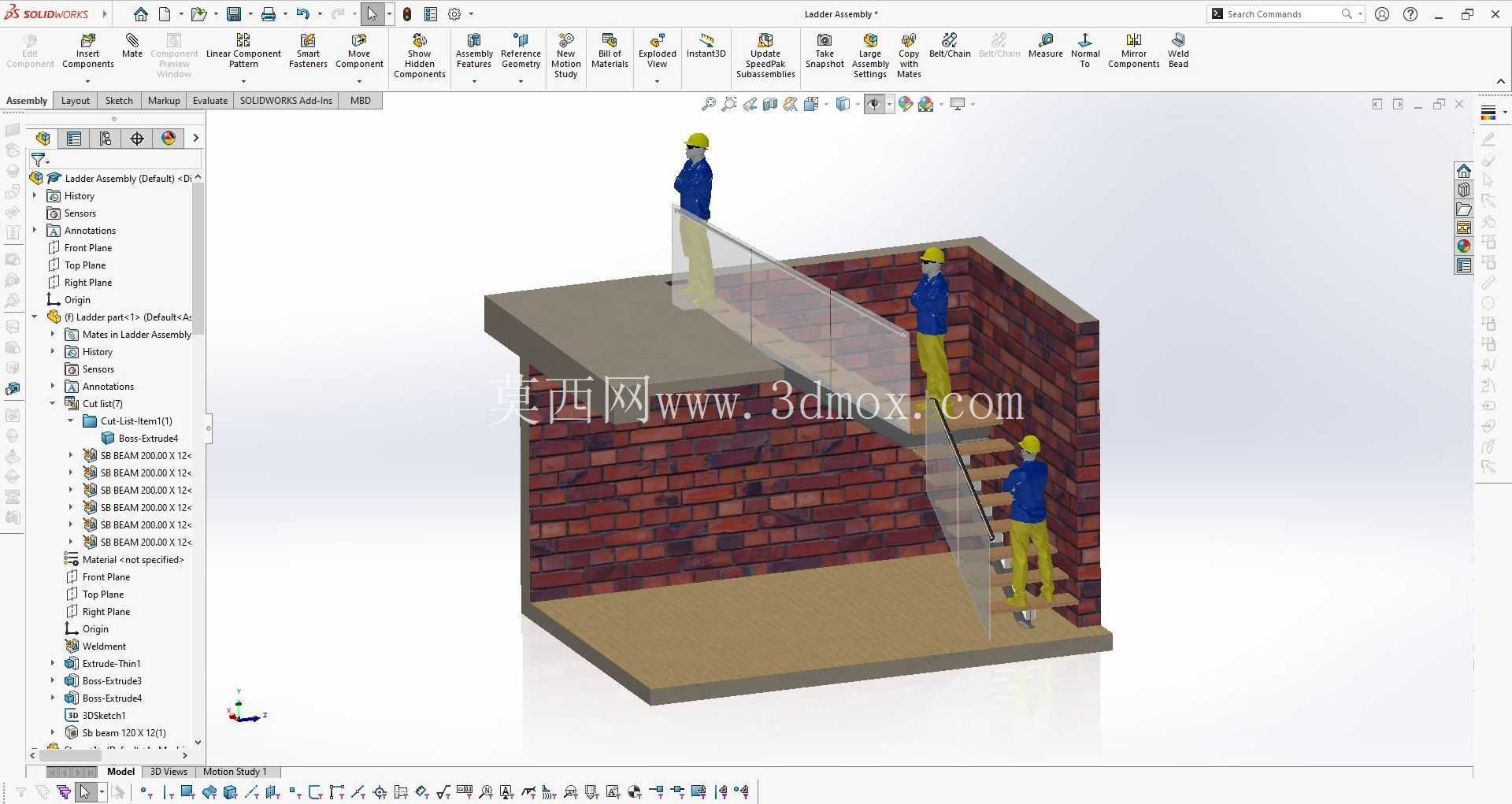The height and width of the screenshot is (804, 1512).
Task: Open the SOLIDWORKS Add-Ins tab
Action: pyautogui.click(x=286, y=101)
